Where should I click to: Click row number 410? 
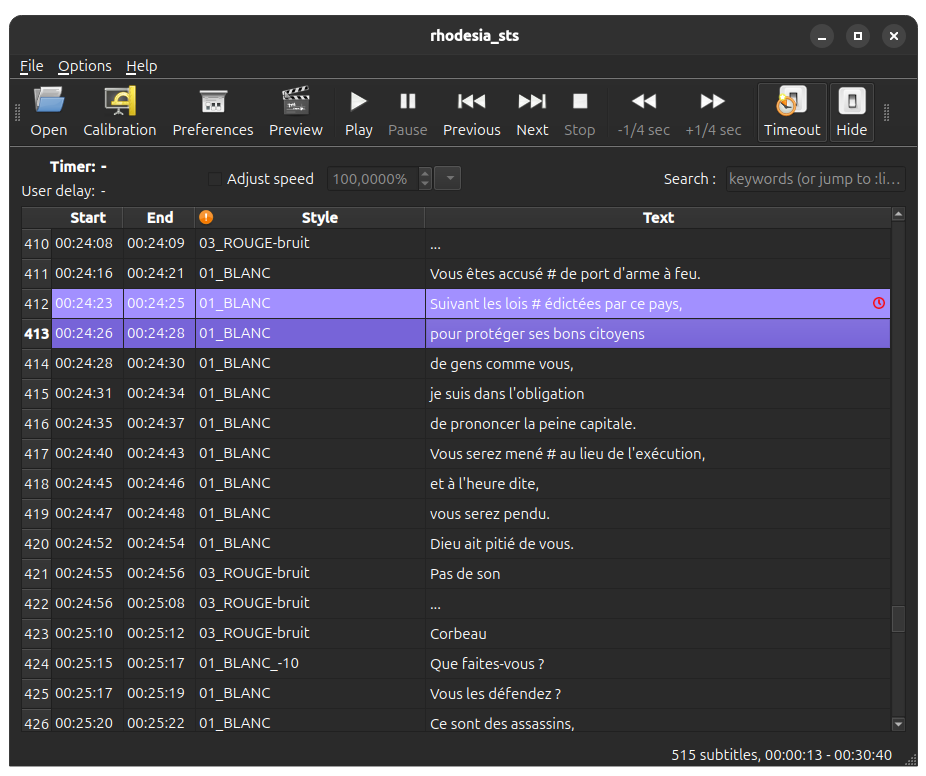(x=37, y=243)
